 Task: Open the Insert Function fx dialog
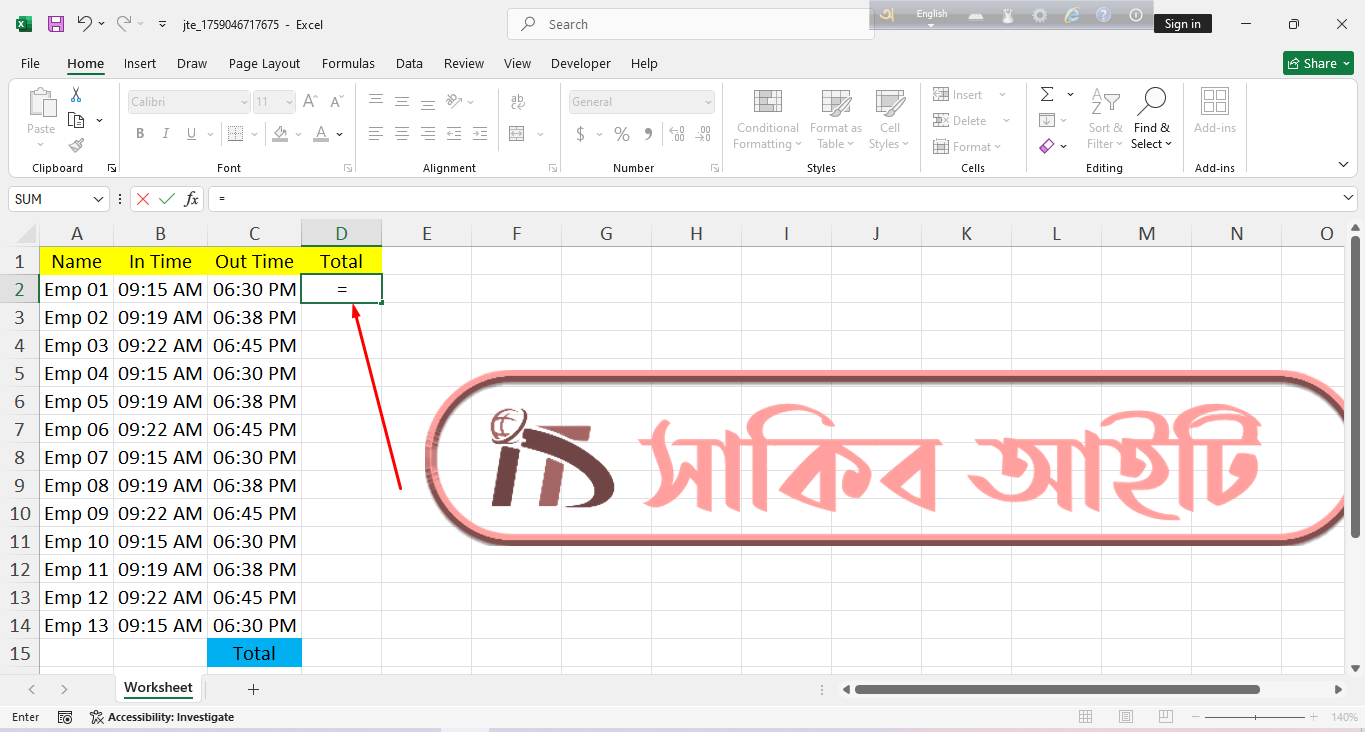point(191,199)
